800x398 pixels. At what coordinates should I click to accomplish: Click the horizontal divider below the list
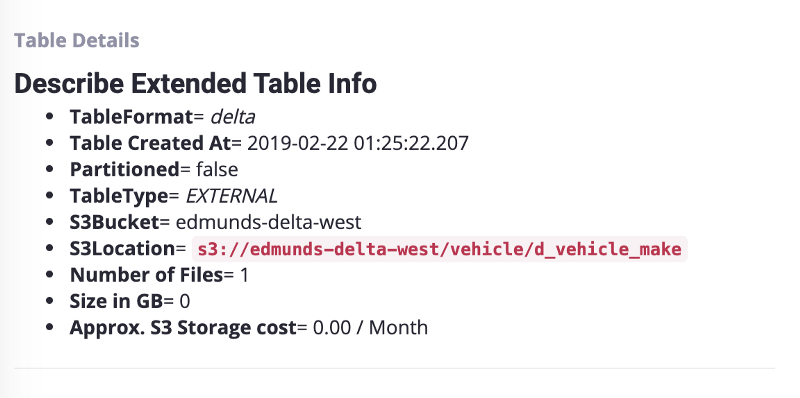394,368
